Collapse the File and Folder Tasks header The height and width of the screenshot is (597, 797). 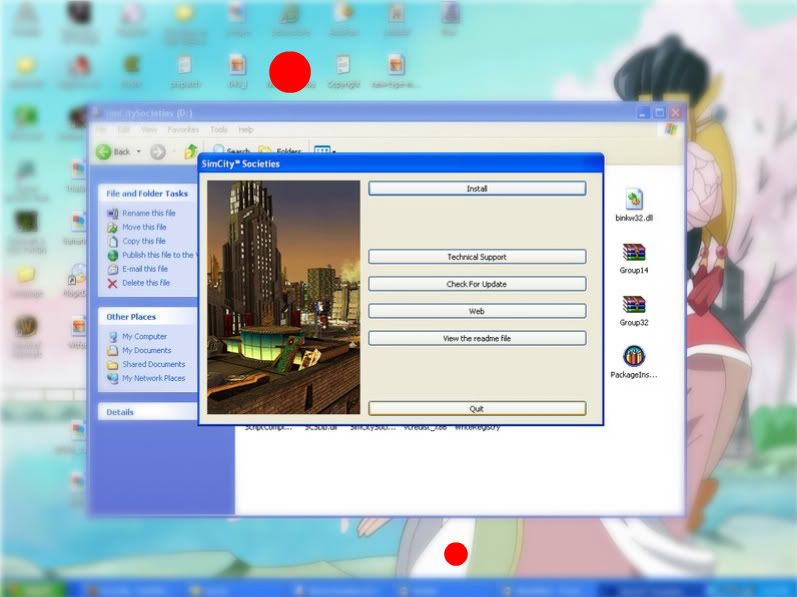click(x=147, y=194)
